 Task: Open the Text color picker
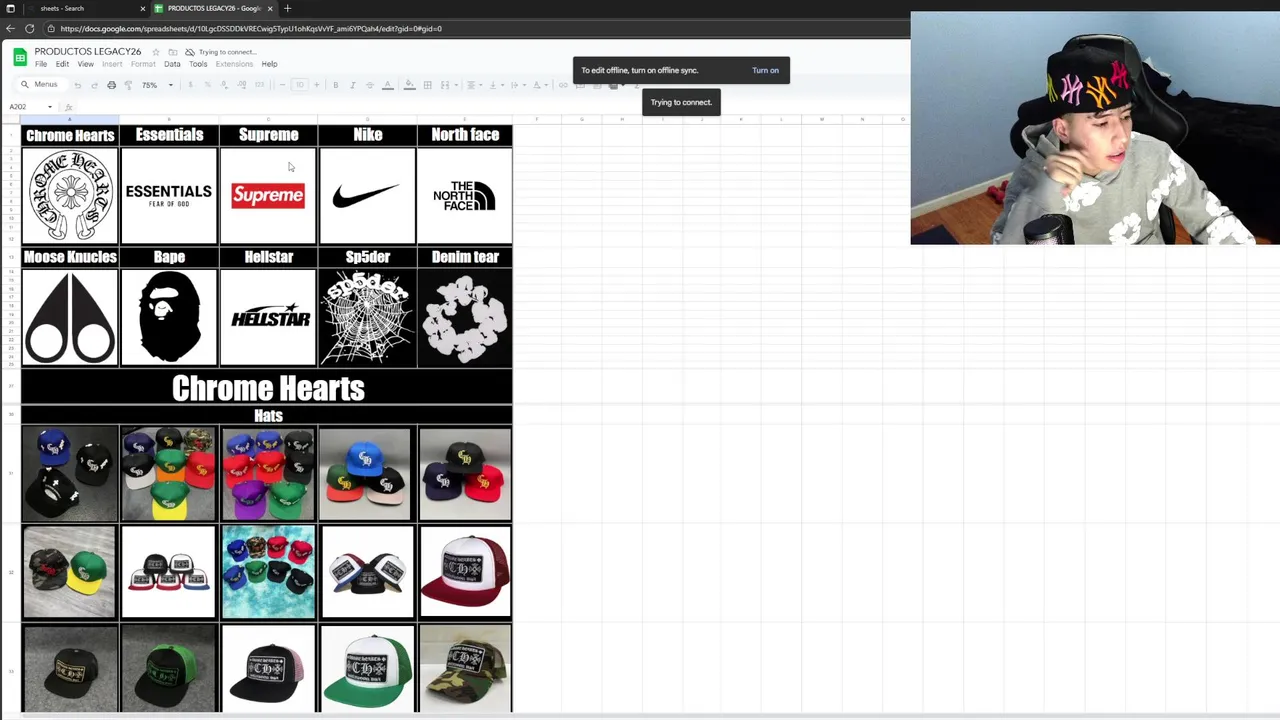(387, 85)
